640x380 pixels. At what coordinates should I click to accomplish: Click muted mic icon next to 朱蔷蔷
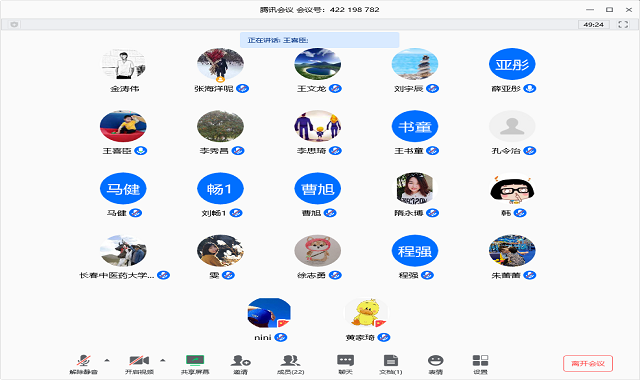point(530,275)
